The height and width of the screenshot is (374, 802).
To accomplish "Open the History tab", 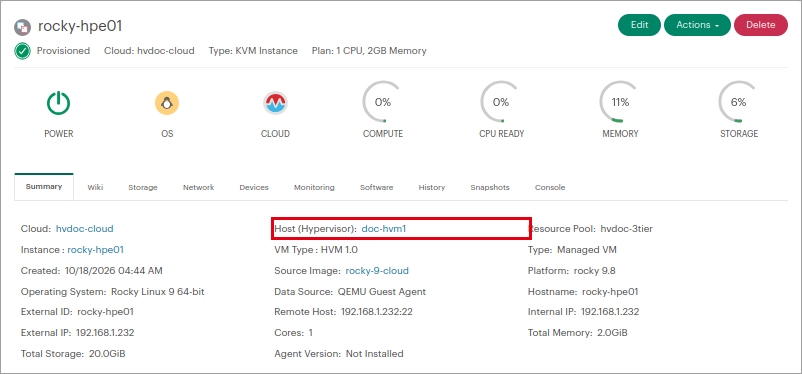I will [x=432, y=187].
